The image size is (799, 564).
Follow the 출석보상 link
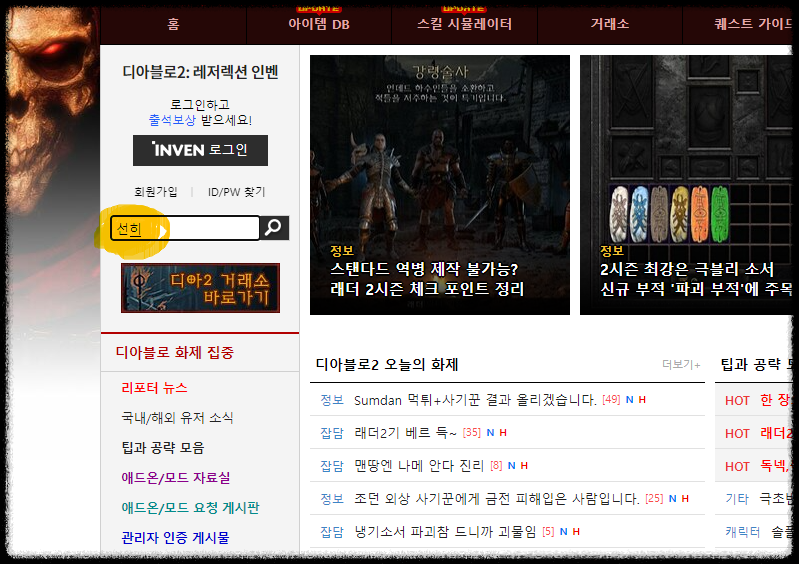pos(172,120)
